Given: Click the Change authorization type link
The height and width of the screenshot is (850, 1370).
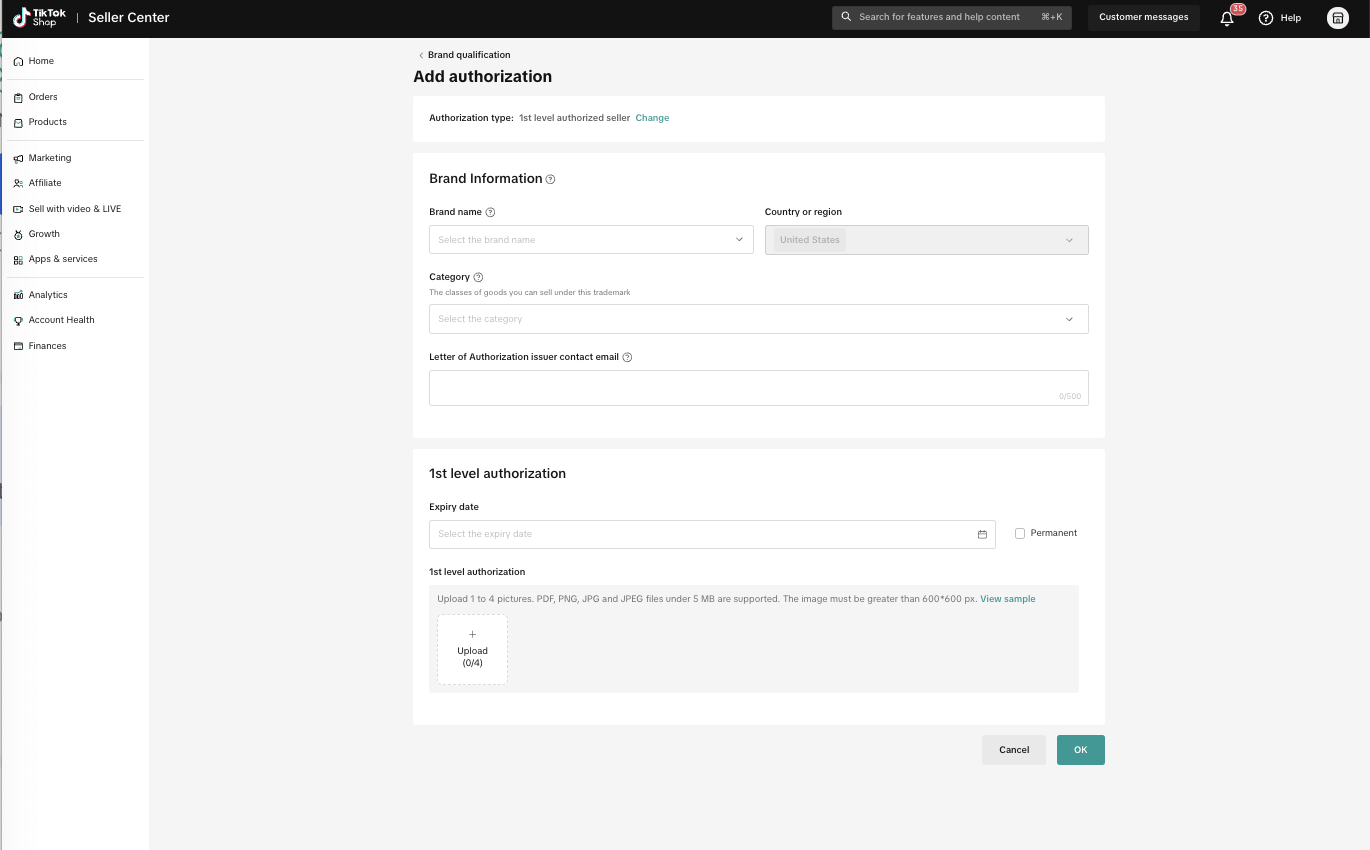Looking at the screenshot, I should [x=652, y=118].
